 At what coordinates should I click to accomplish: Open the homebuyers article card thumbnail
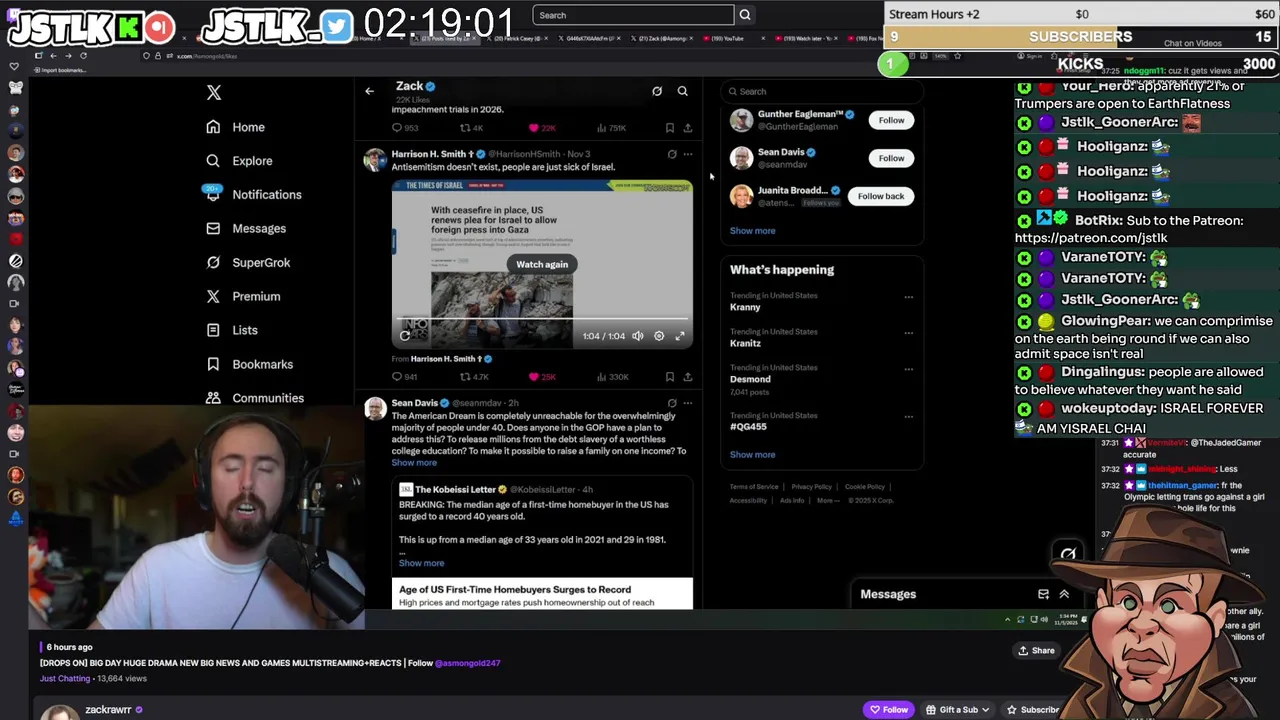pyautogui.click(x=542, y=595)
